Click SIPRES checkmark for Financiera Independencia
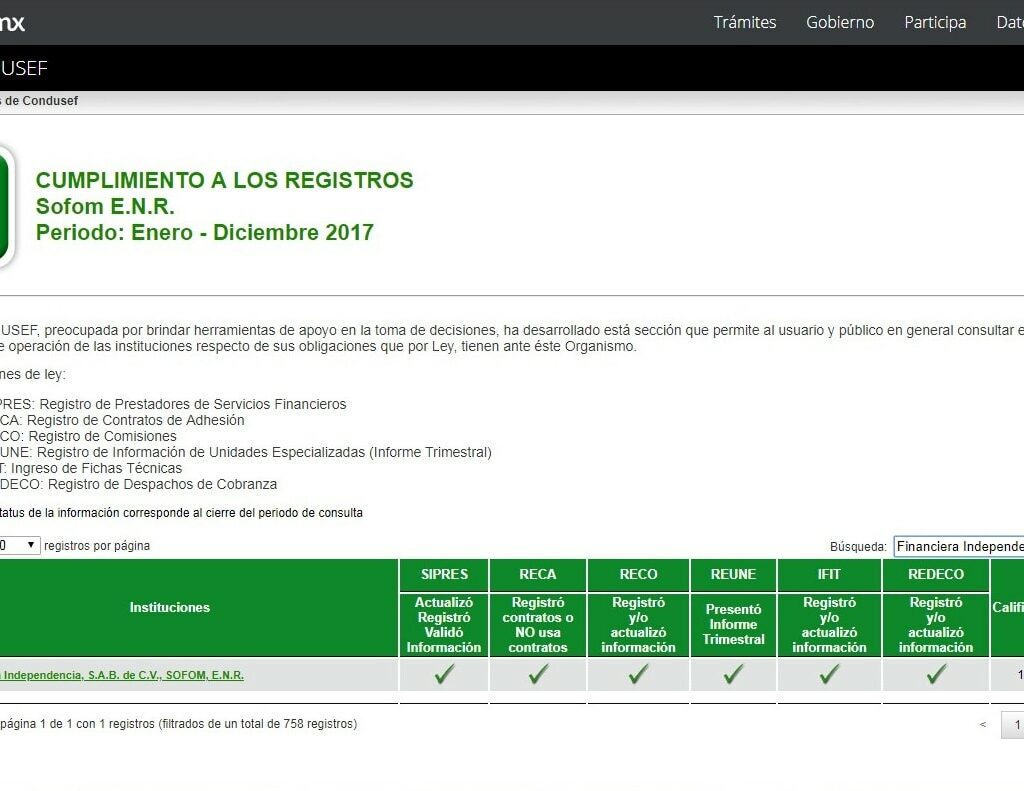1024x791 pixels. point(444,674)
